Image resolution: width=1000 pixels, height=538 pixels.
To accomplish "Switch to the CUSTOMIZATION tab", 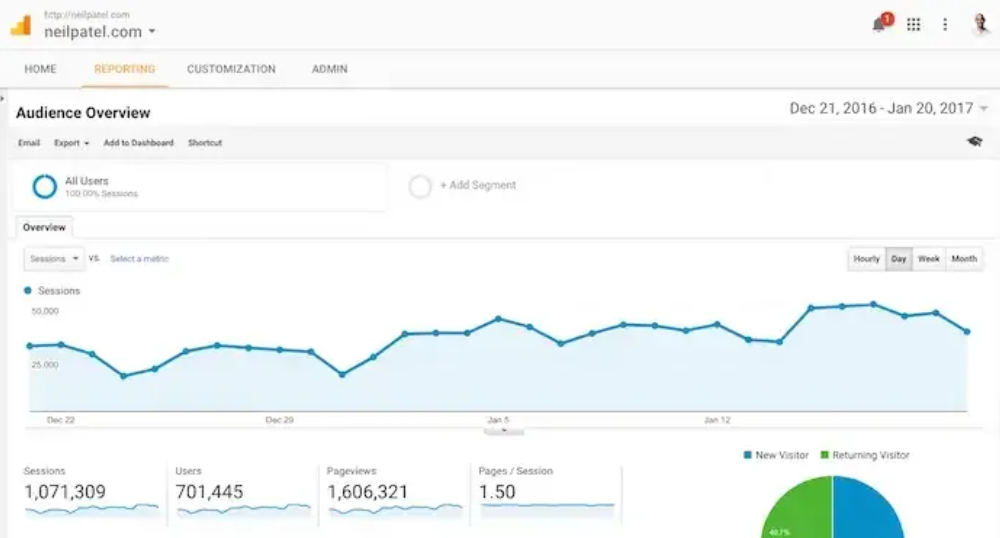I will (231, 69).
